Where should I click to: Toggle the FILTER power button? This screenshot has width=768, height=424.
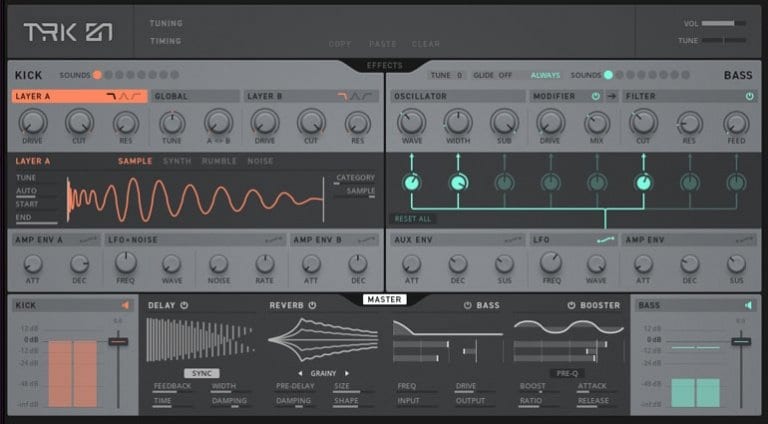[x=749, y=96]
